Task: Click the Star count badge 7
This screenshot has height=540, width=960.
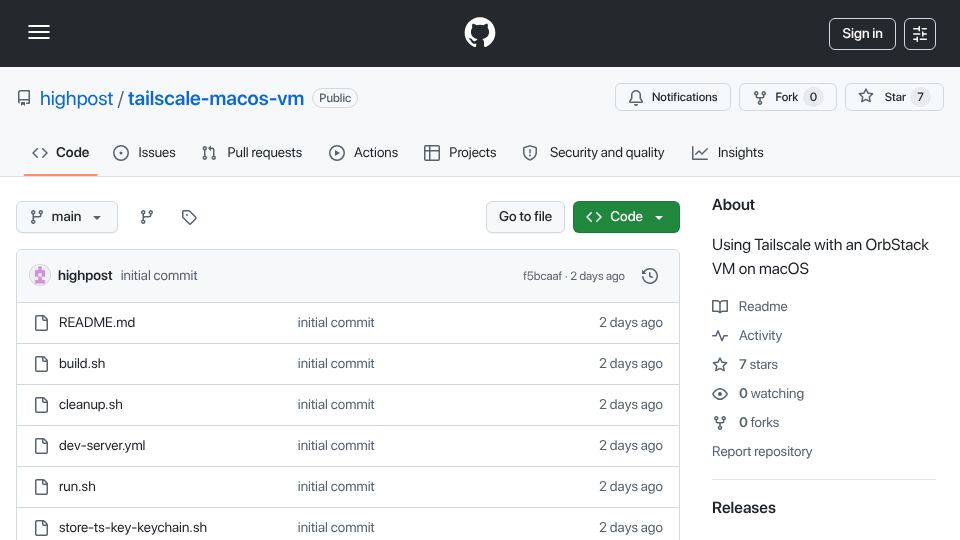Action: (920, 97)
